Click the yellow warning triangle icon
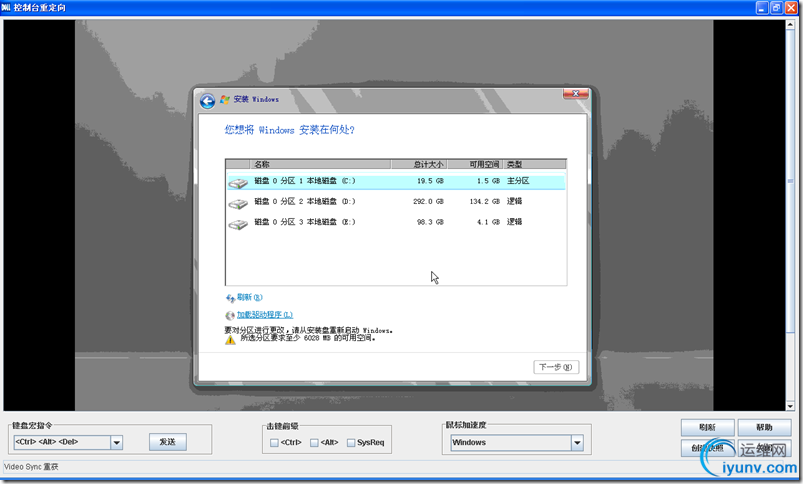Screen dimensions: 803x484 coord(230,340)
